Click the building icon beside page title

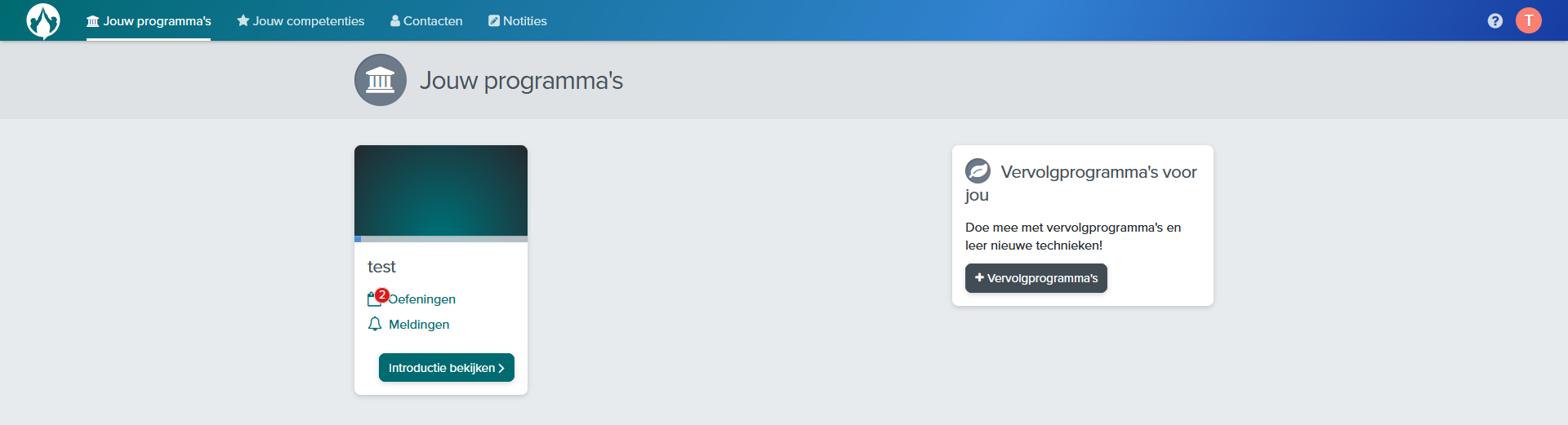[x=380, y=80]
